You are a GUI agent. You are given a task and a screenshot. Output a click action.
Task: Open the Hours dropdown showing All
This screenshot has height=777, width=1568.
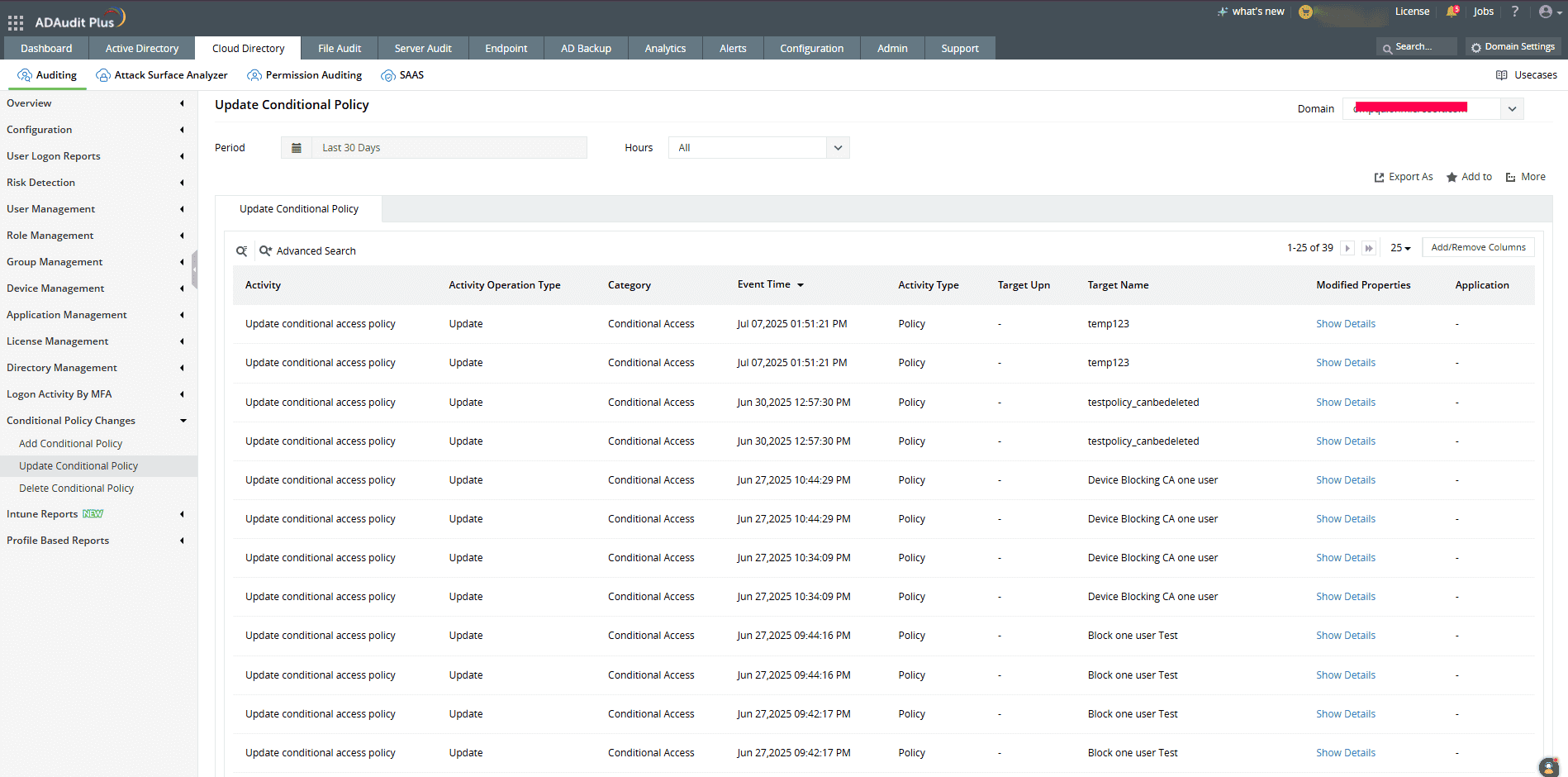(x=838, y=147)
